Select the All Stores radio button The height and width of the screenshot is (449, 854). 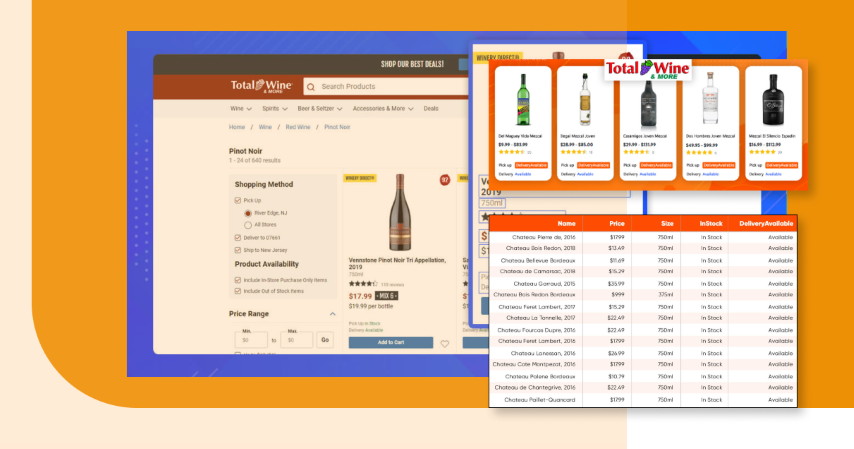248,225
